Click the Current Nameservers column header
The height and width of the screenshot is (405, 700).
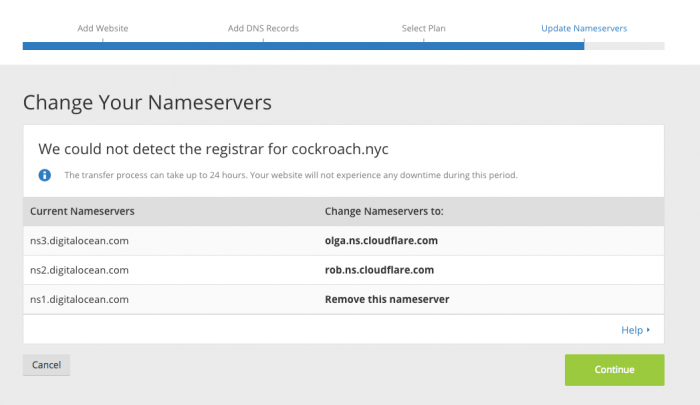tap(82, 211)
